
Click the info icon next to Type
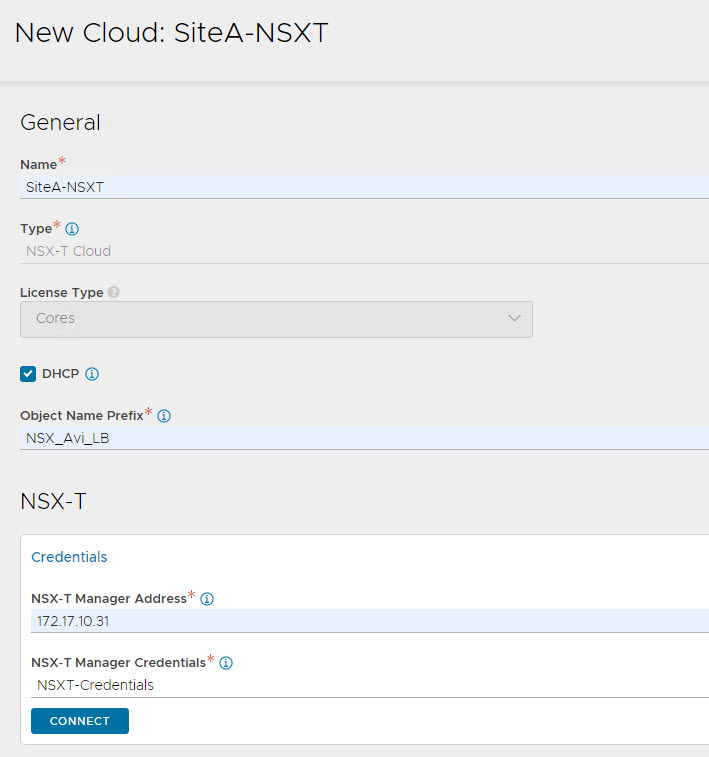pyautogui.click(x=72, y=228)
